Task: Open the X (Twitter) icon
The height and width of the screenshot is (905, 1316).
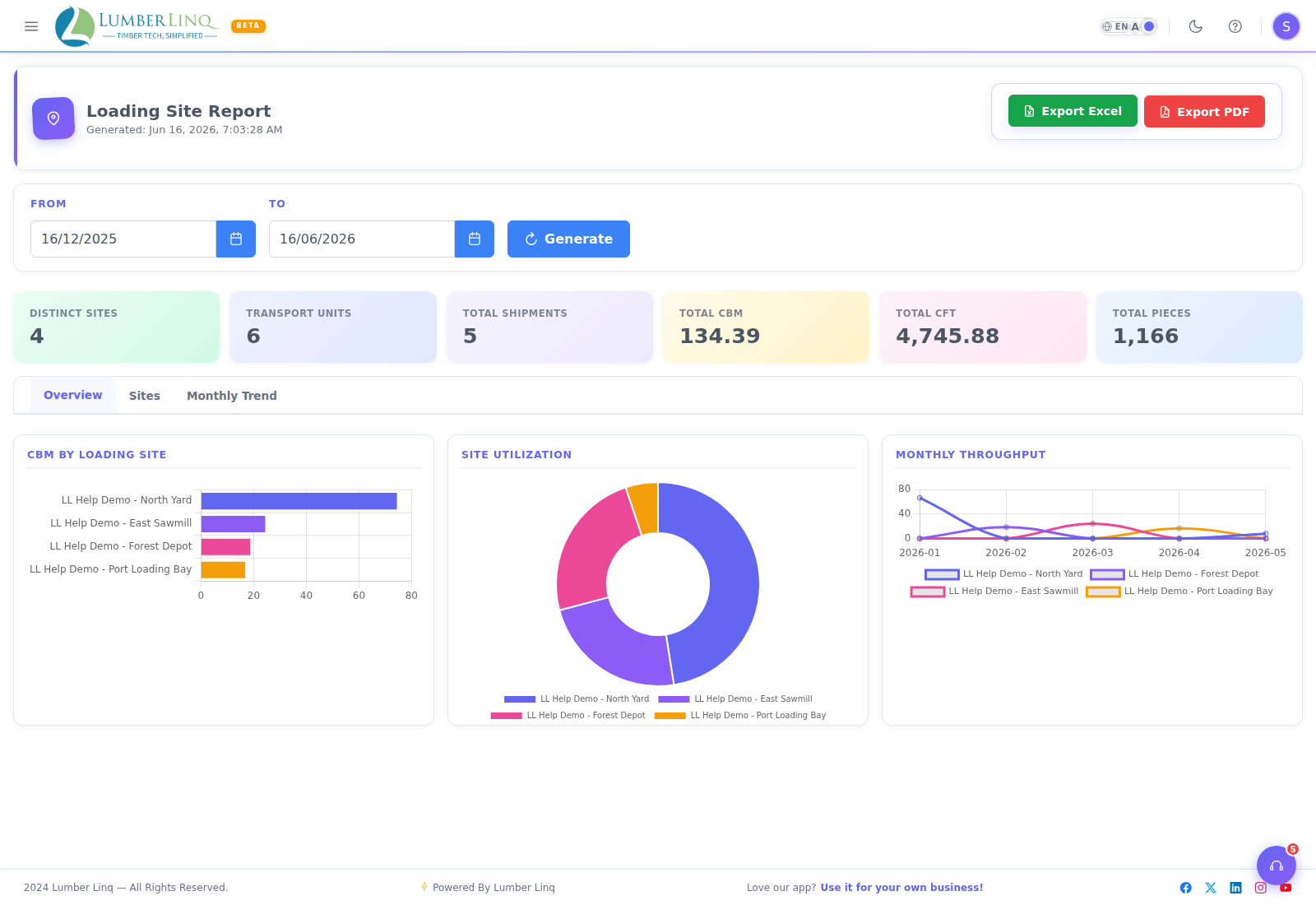Action: [1211, 888]
